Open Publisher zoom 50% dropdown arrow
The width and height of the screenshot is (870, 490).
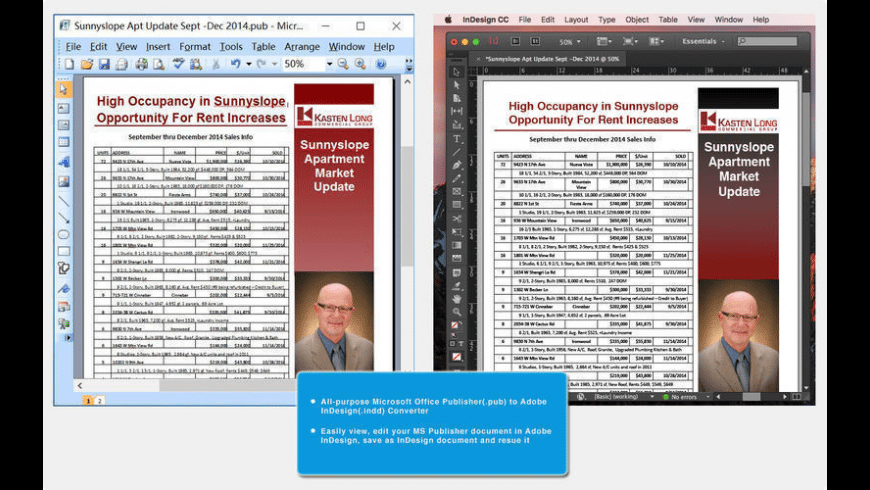coord(329,64)
